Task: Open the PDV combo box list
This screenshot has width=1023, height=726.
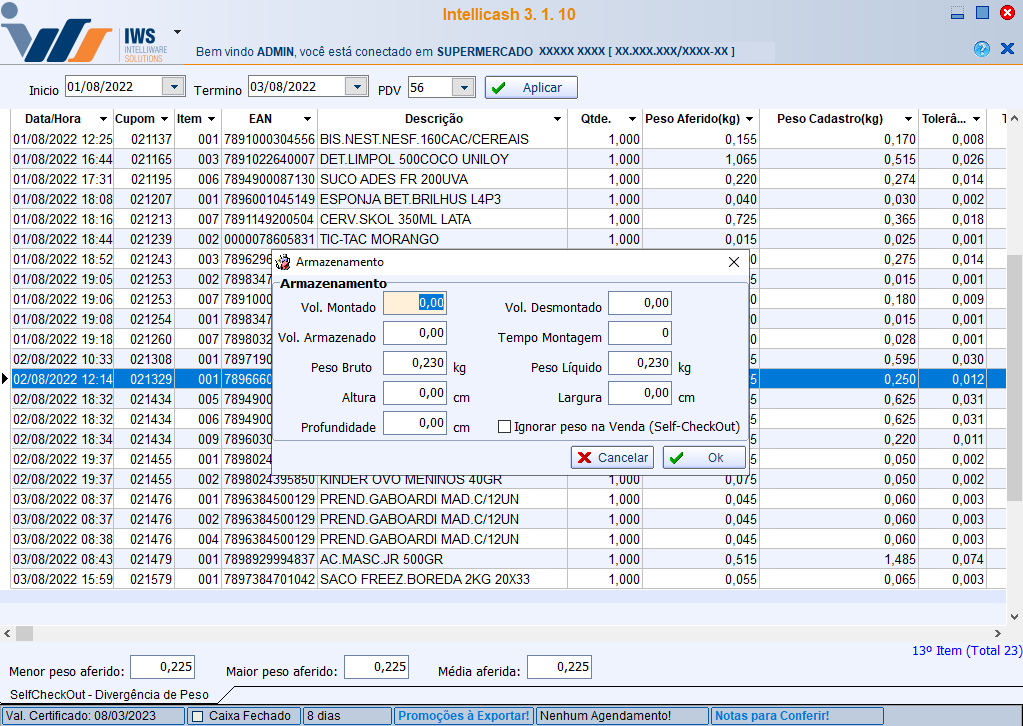Action: tap(463, 88)
